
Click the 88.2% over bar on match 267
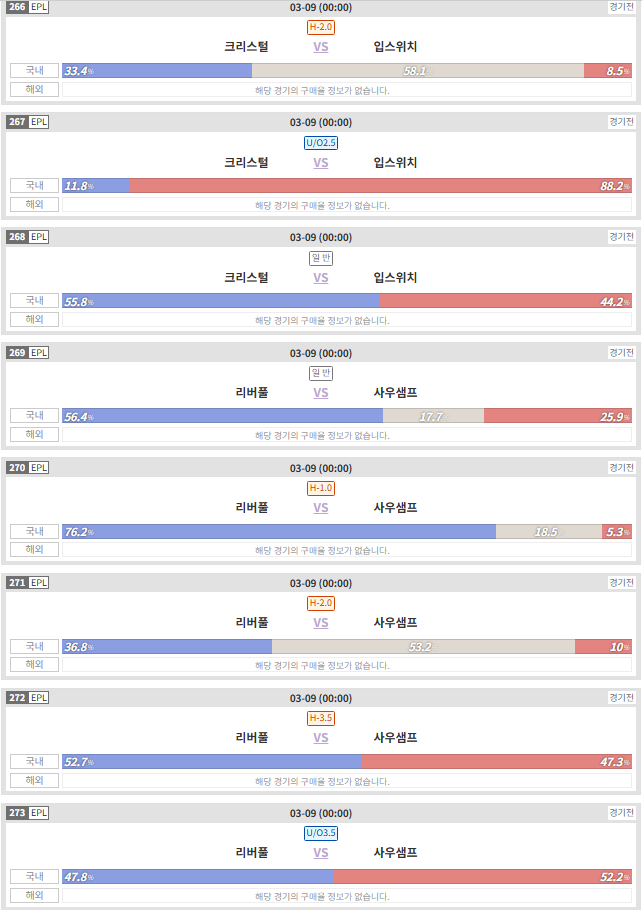(380, 186)
